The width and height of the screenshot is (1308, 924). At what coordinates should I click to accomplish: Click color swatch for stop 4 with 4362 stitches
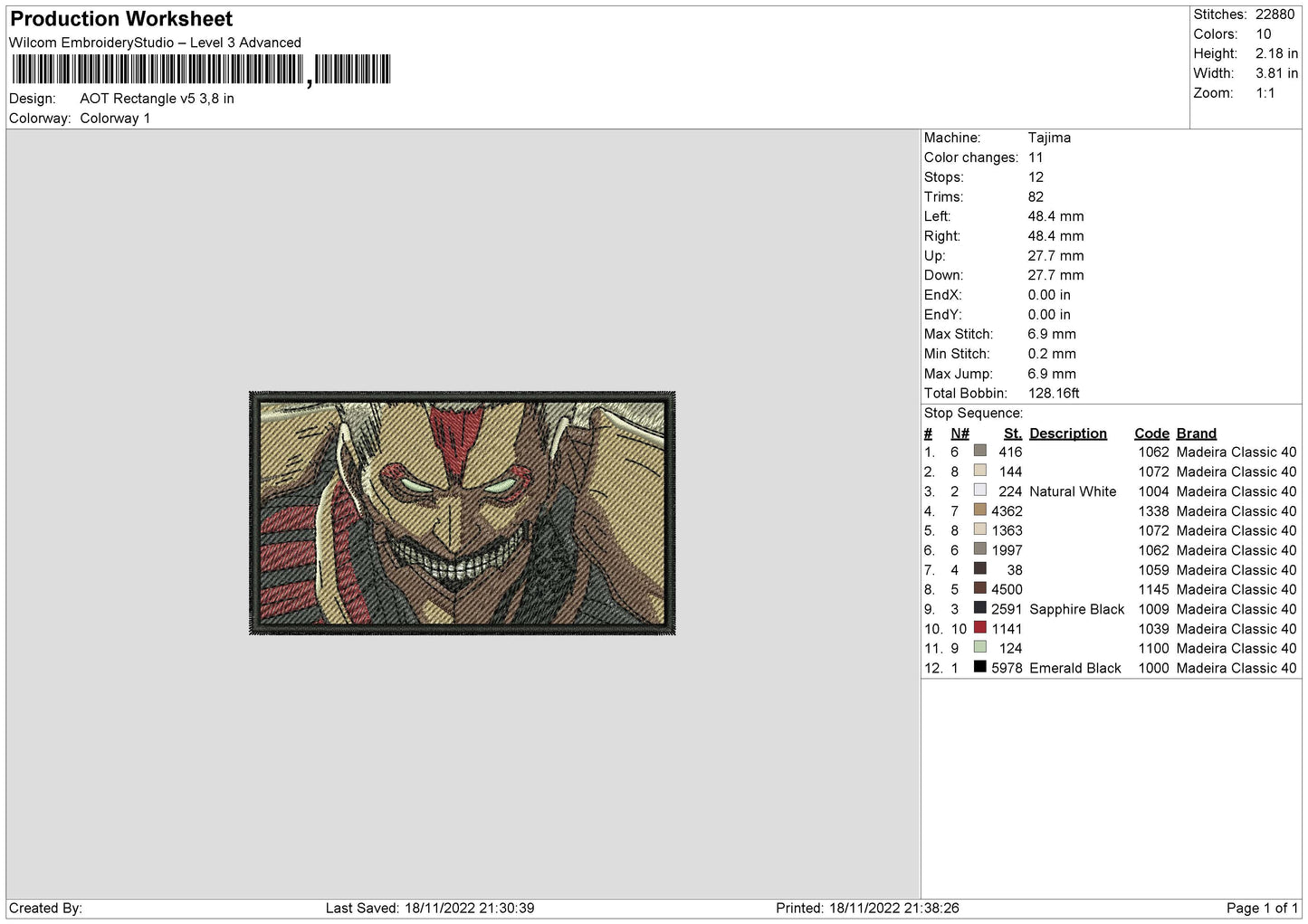[x=979, y=510]
